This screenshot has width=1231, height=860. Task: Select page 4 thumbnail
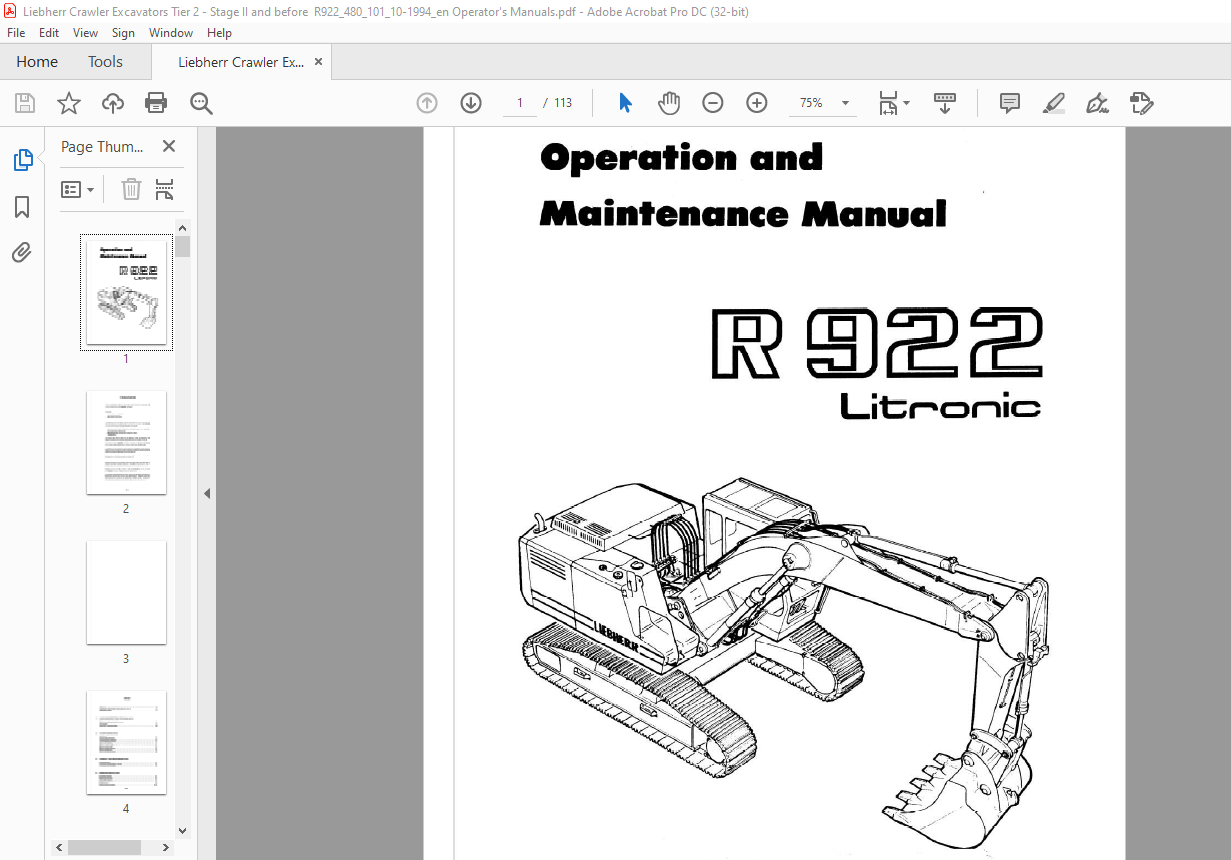pyautogui.click(x=126, y=742)
